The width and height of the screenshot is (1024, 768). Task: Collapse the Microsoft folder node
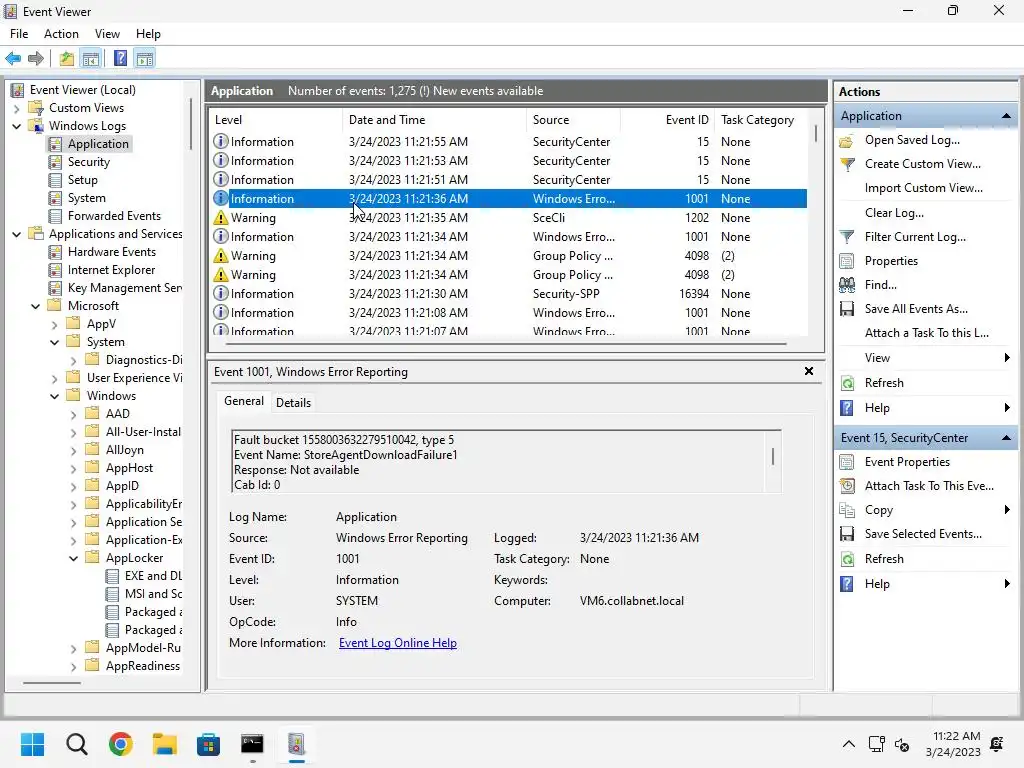pyautogui.click(x=36, y=306)
